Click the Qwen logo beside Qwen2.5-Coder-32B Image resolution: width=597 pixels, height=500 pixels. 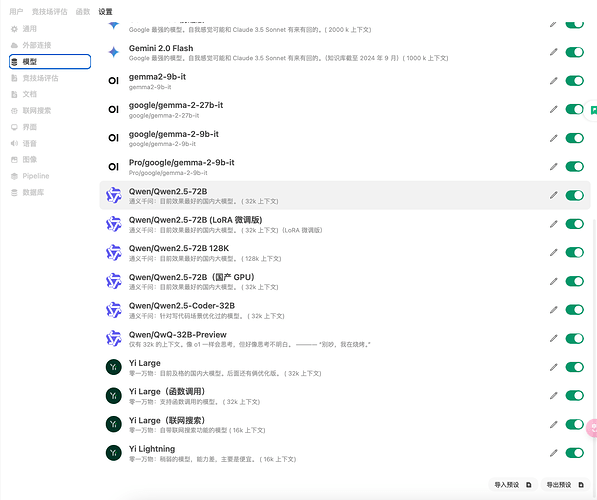(x=113, y=310)
